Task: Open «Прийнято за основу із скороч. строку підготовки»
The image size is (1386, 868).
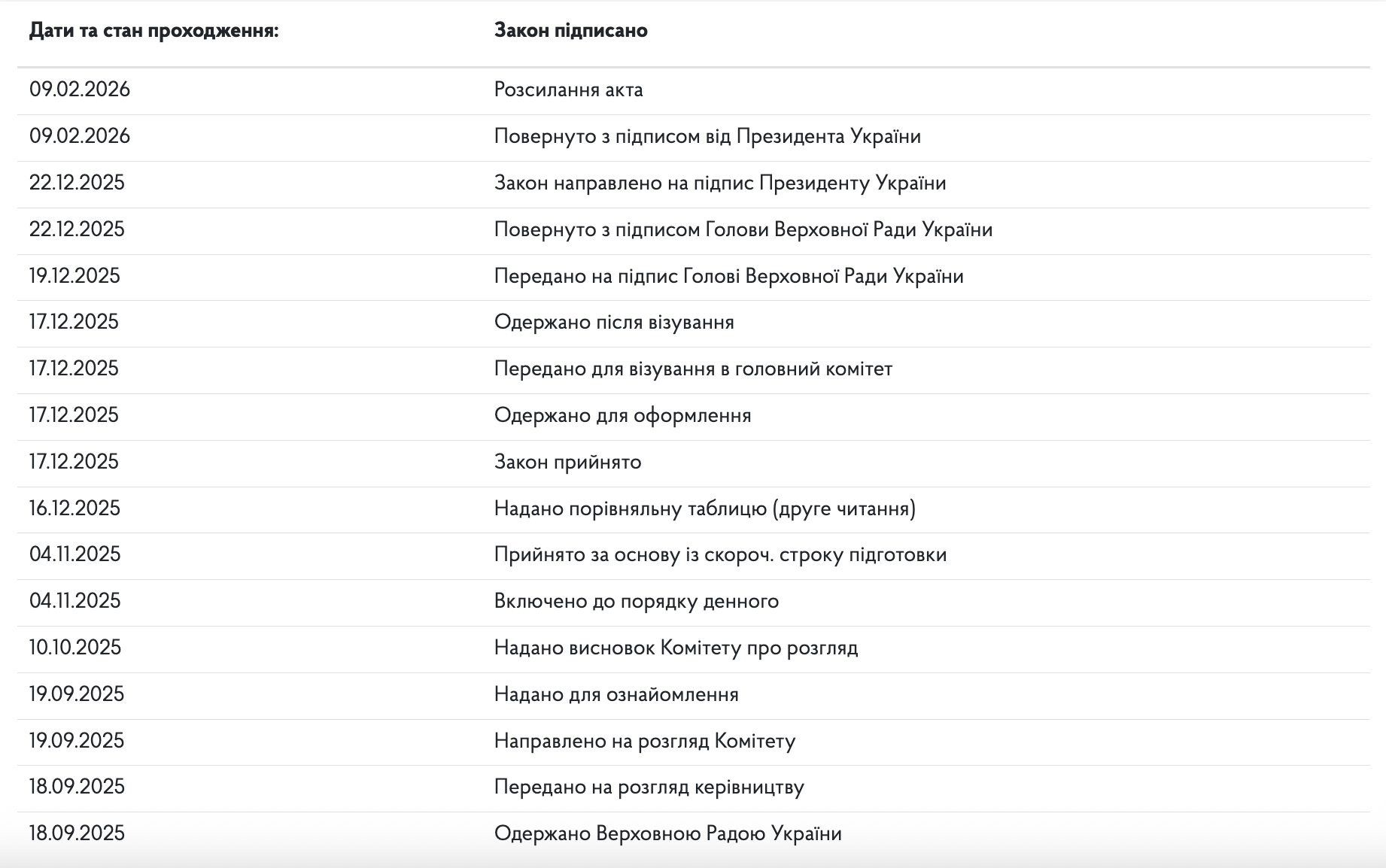Action: (720, 554)
